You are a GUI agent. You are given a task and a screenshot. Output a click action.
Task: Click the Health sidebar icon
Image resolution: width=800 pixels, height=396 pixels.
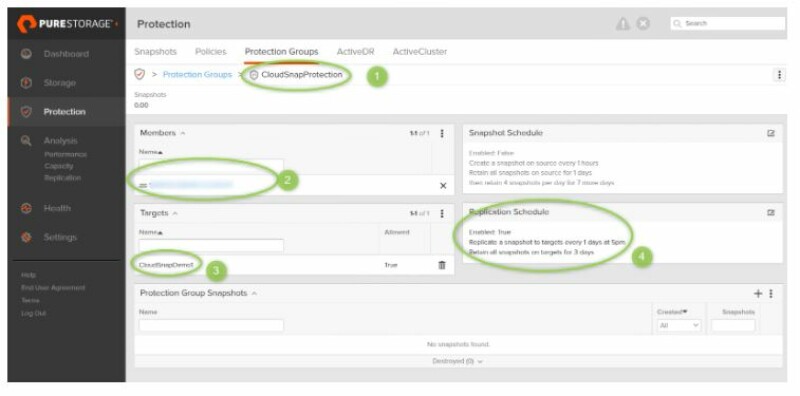click(x=27, y=208)
